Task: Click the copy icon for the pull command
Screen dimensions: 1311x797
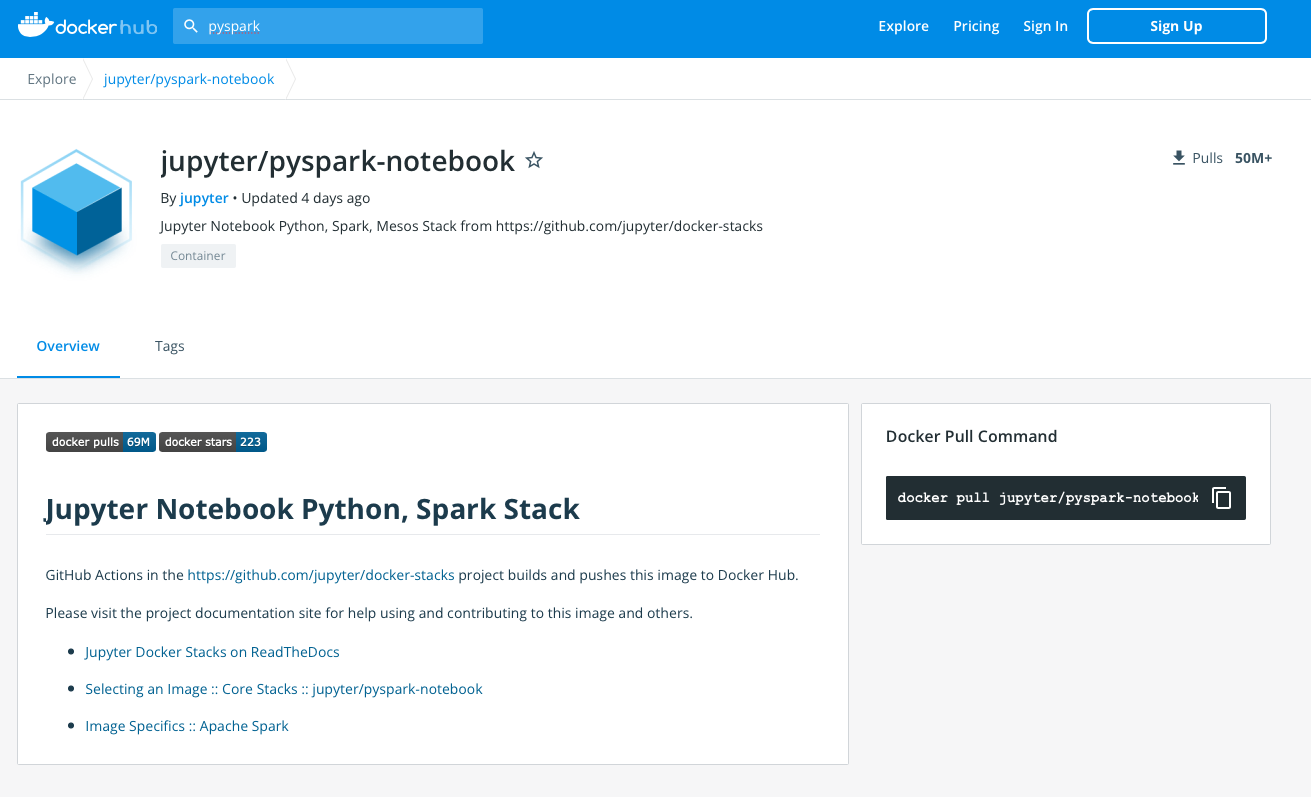Action: point(1221,497)
